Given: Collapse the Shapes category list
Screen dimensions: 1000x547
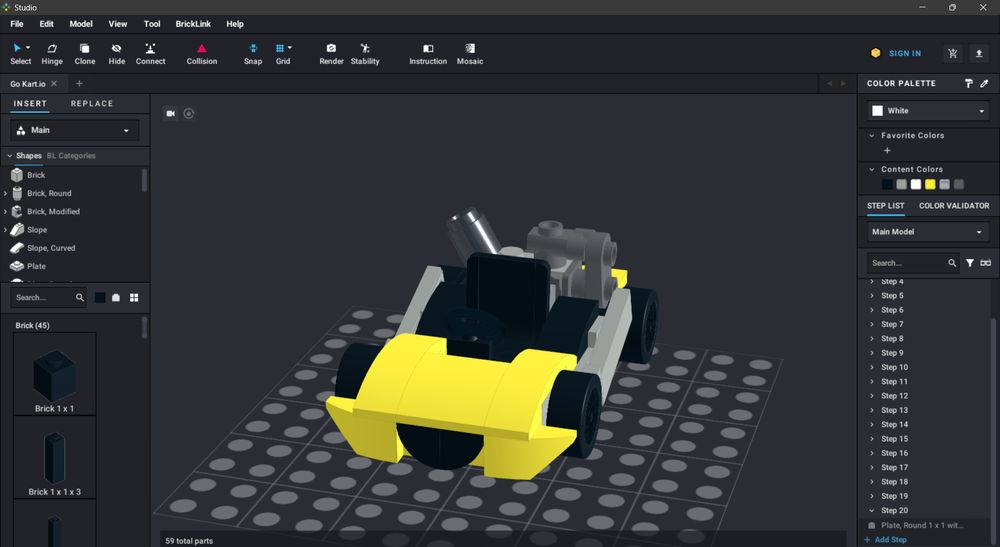Looking at the screenshot, I should (x=10, y=156).
